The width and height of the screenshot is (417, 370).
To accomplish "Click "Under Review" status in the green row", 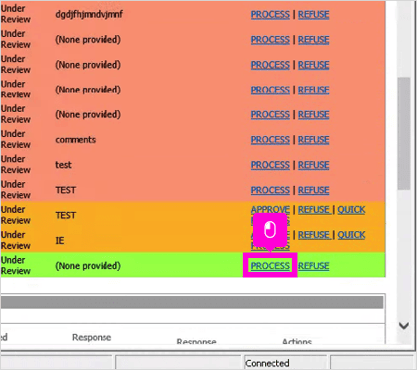I will click(16, 265).
